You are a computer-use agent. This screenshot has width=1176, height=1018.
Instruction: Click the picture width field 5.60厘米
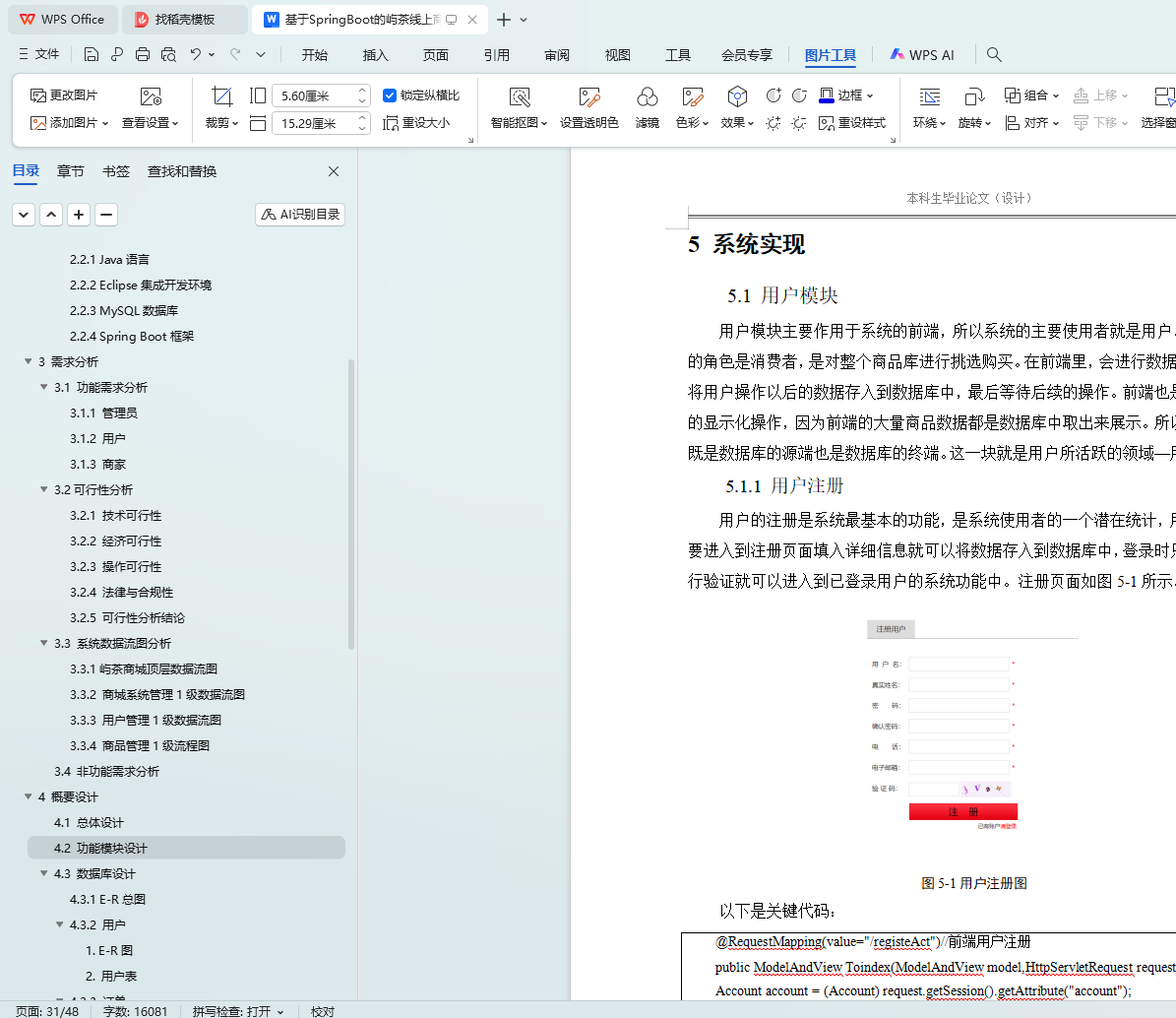point(314,96)
